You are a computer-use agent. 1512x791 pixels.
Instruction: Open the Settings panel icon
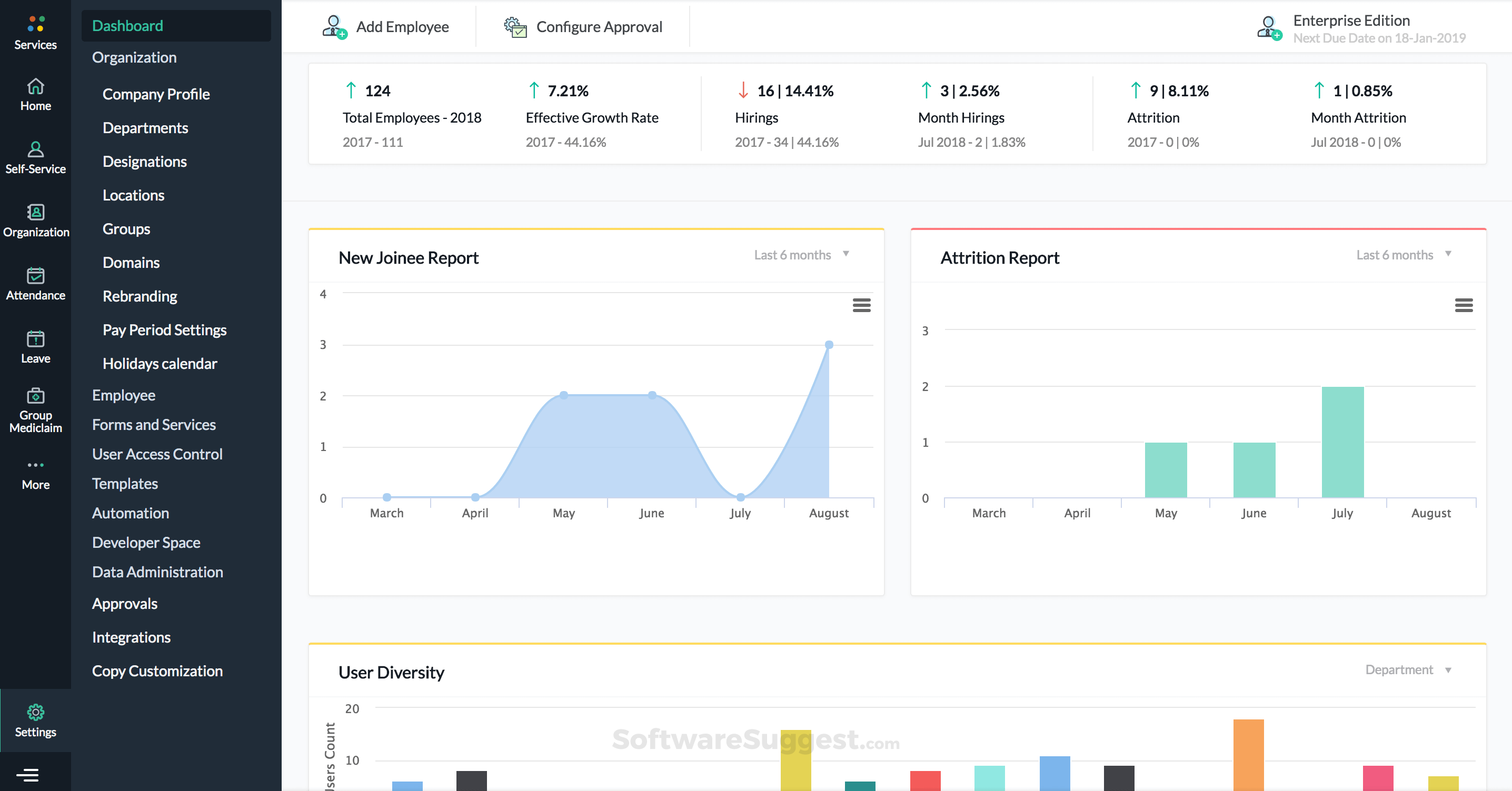(35, 712)
